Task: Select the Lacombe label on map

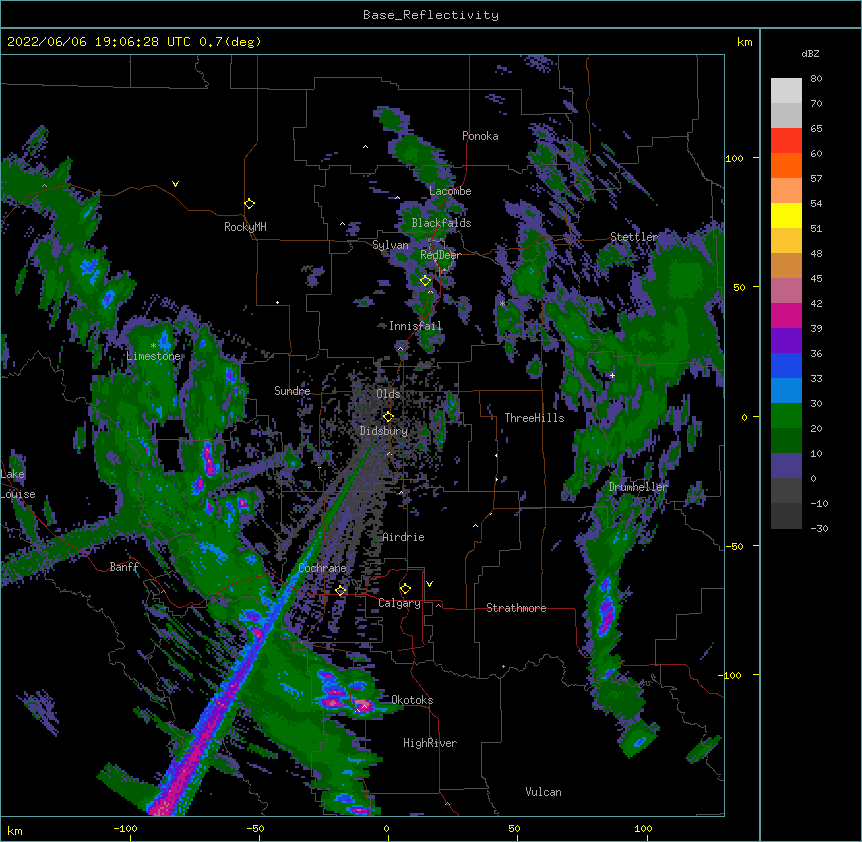Action: tap(450, 191)
